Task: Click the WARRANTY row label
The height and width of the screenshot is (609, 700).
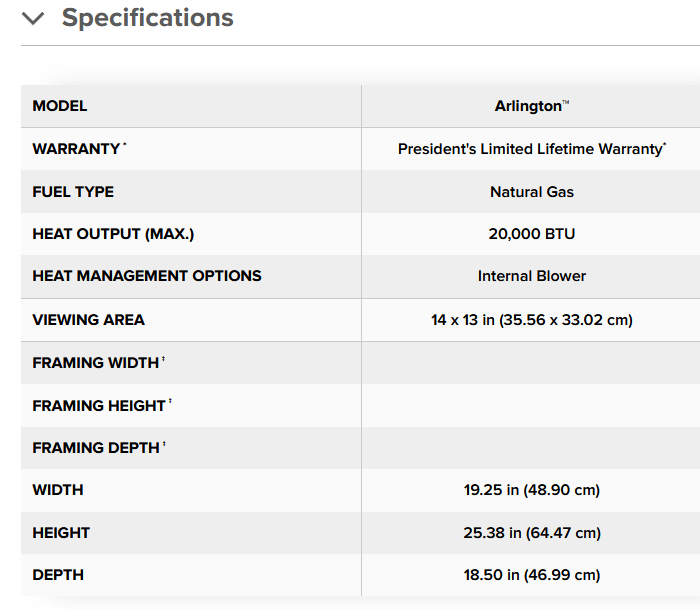Action: pyautogui.click(x=79, y=148)
